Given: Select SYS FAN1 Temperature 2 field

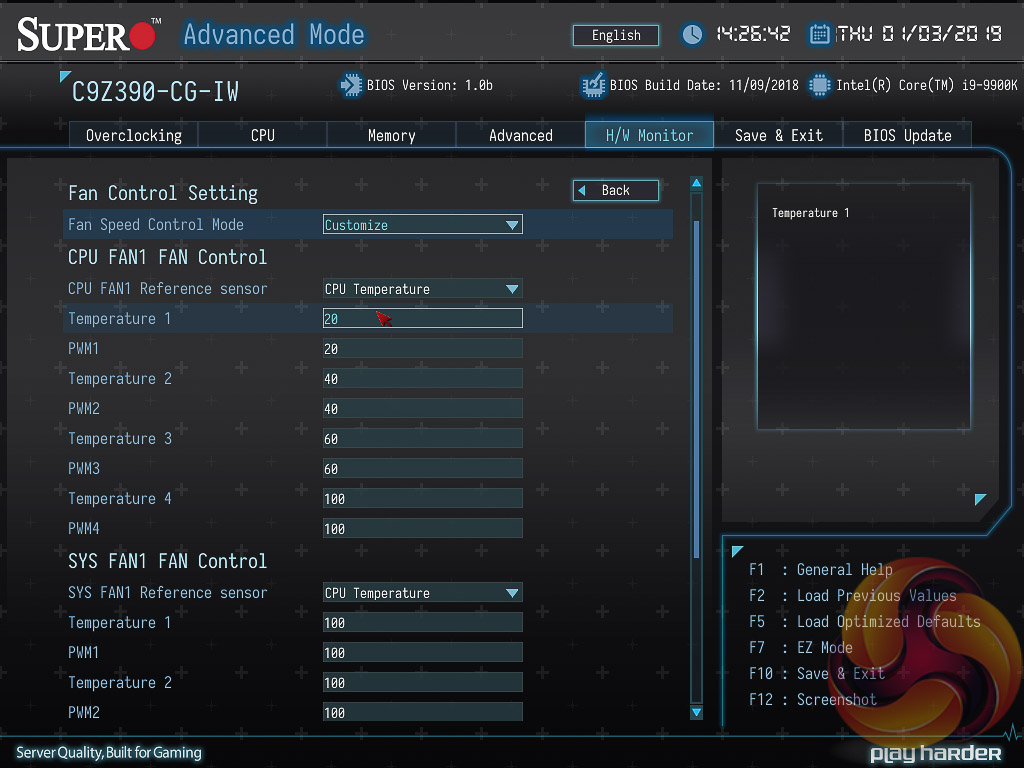Looking at the screenshot, I should pyautogui.click(x=423, y=683).
